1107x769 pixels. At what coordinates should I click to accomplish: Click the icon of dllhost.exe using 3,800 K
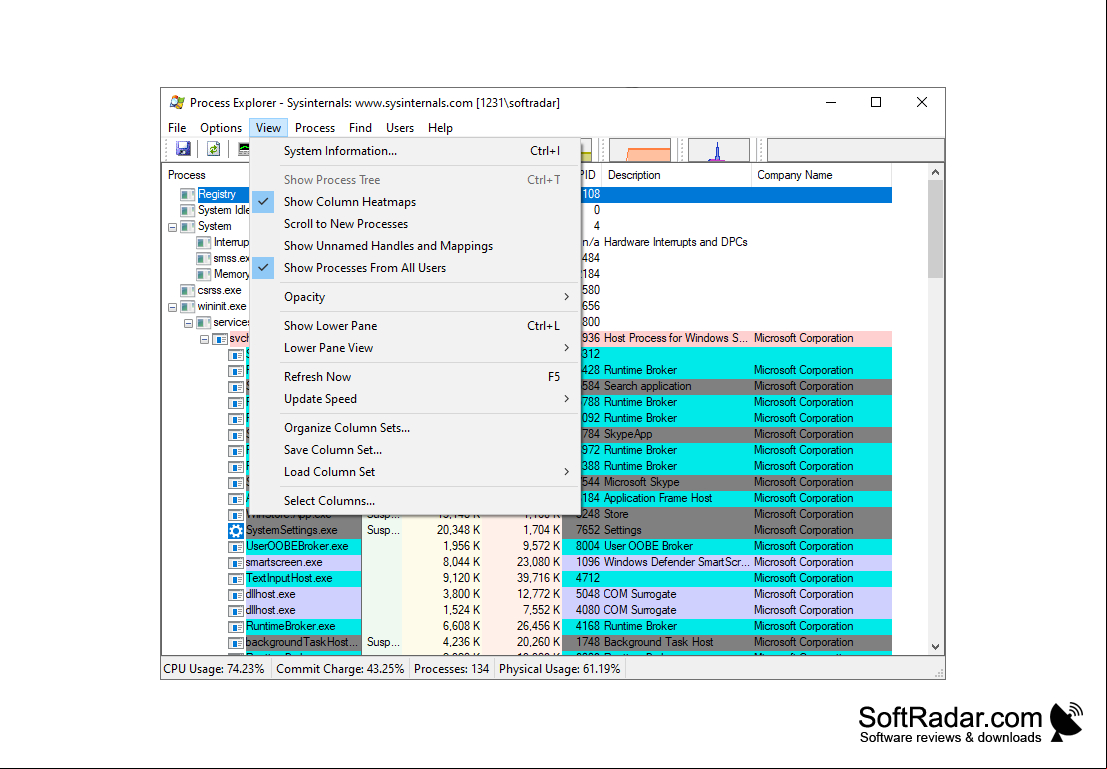click(236, 595)
